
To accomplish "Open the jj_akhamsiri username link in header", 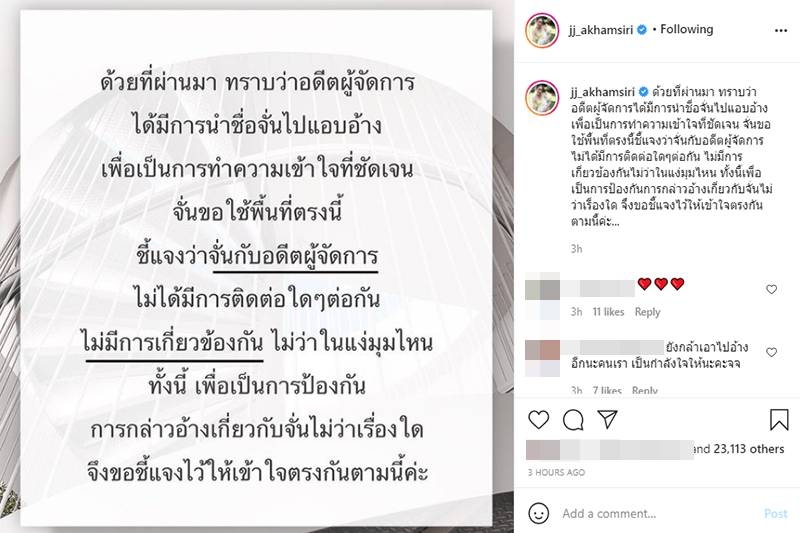I will (x=601, y=30).
